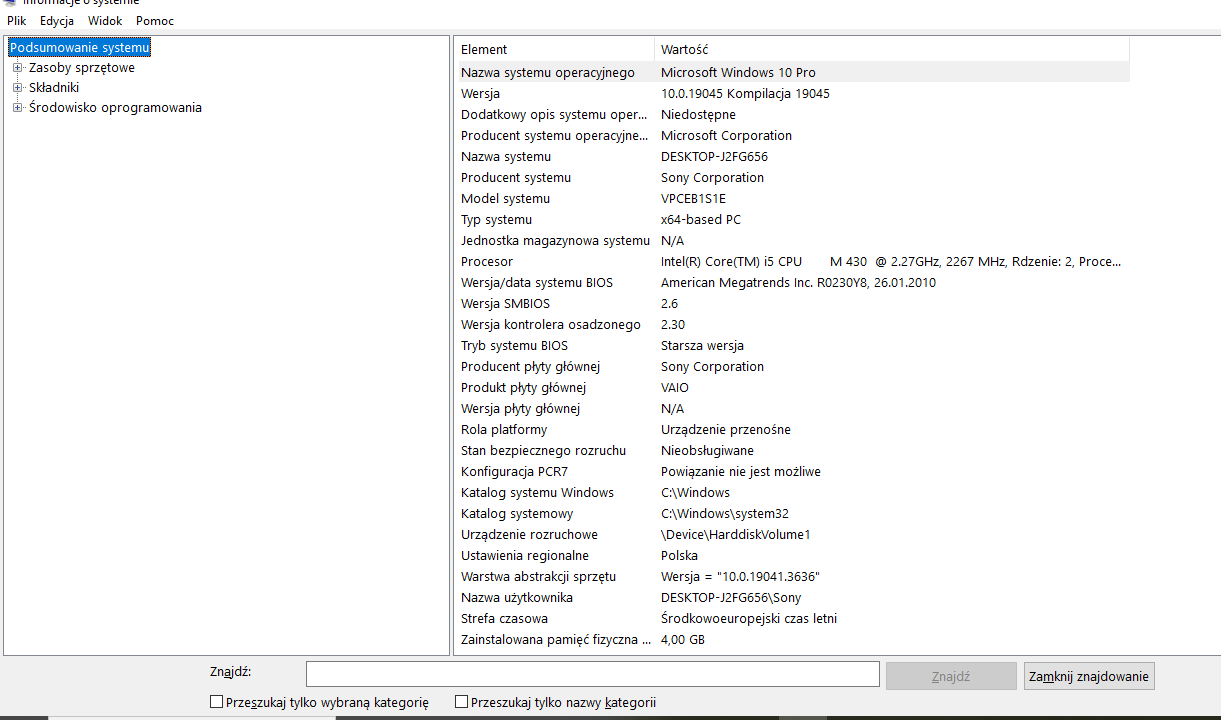Viewport: 1221px width, 720px height.
Task: Click the Element column header
Action: point(555,49)
